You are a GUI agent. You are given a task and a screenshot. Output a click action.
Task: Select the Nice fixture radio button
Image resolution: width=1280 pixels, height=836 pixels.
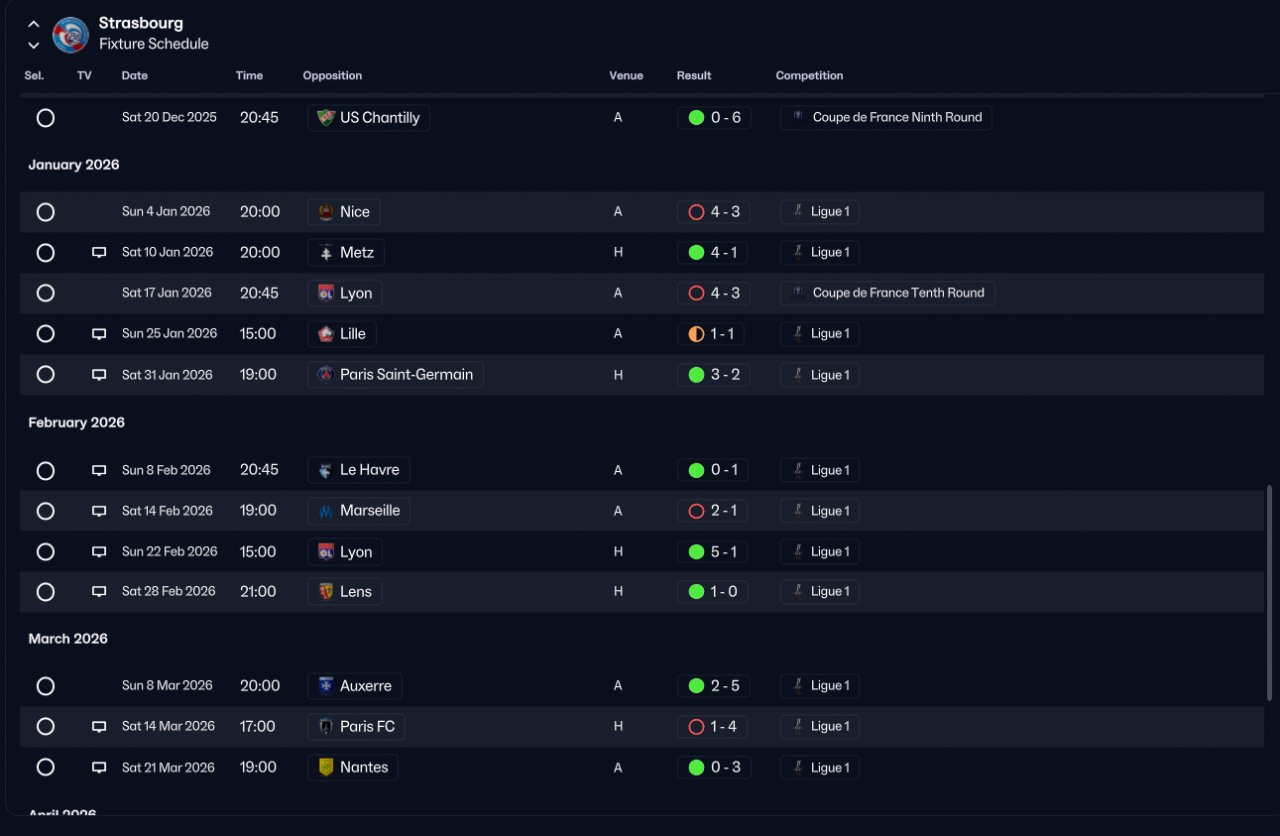click(x=45, y=212)
